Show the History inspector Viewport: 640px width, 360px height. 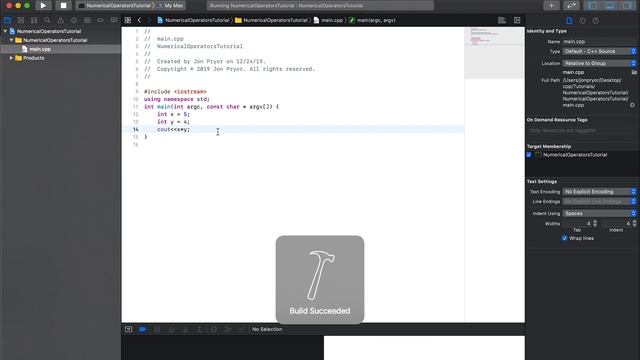[582, 20]
